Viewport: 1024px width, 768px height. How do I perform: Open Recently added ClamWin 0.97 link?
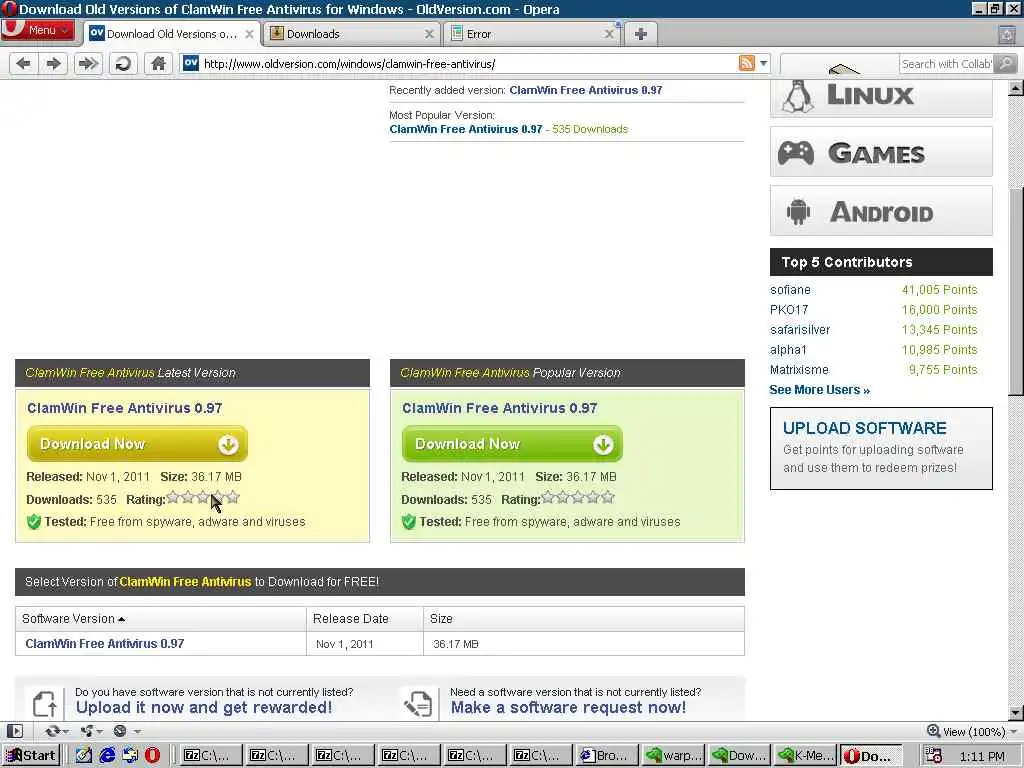(586, 90)
